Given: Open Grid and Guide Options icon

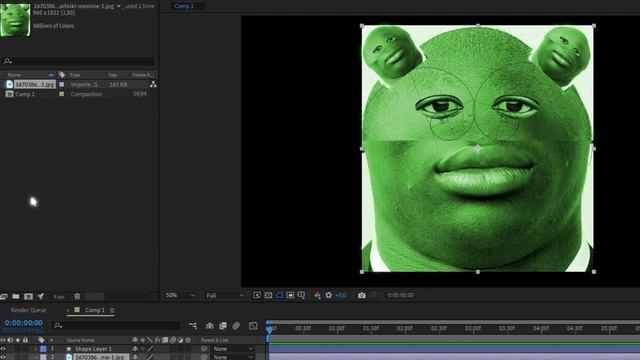Looking at the screenshot, I should (301, 295).
